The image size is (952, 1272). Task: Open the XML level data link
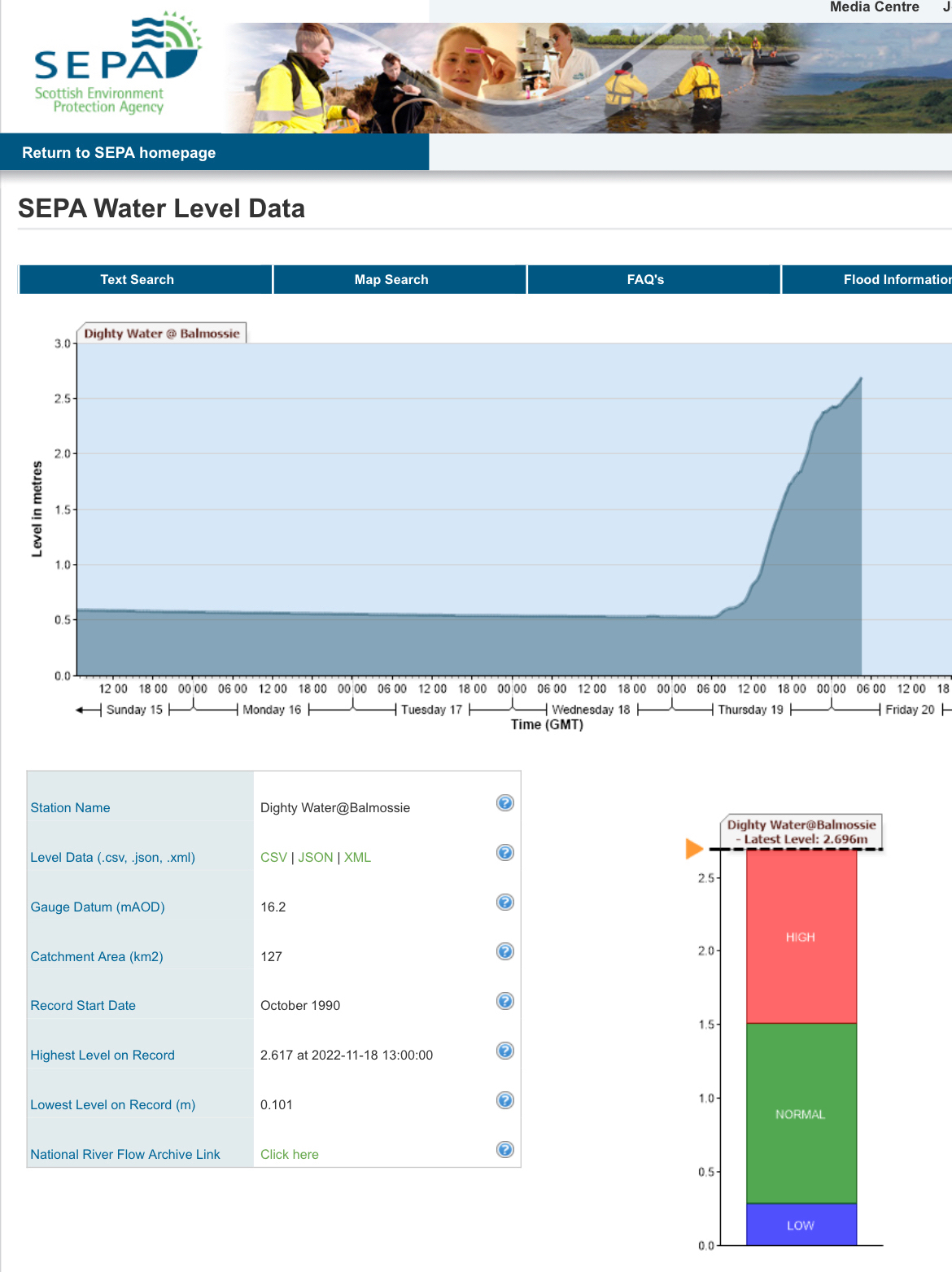pyautogui.click(x=357, y=858)
